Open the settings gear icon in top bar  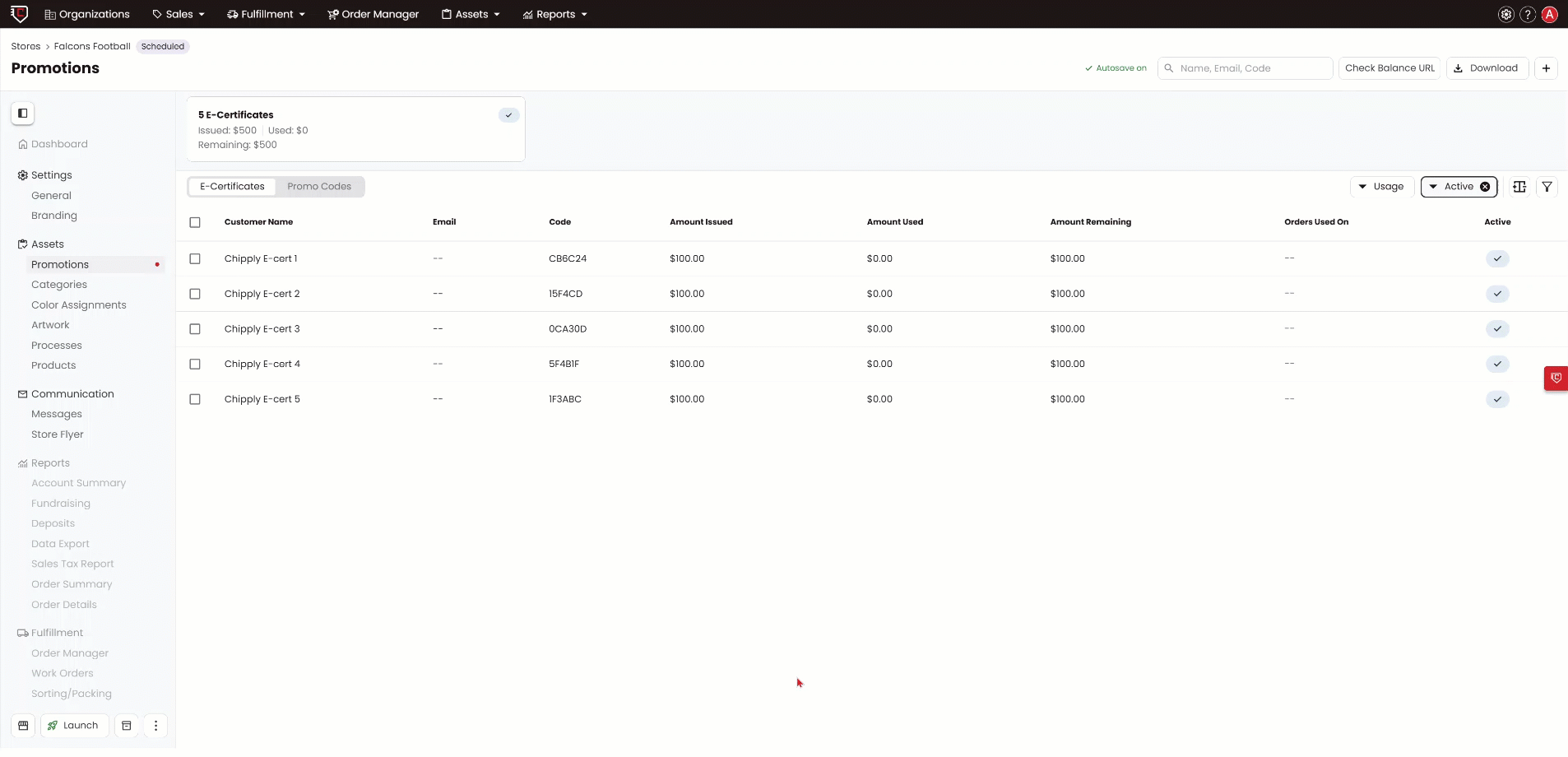tap(1505, 14)
